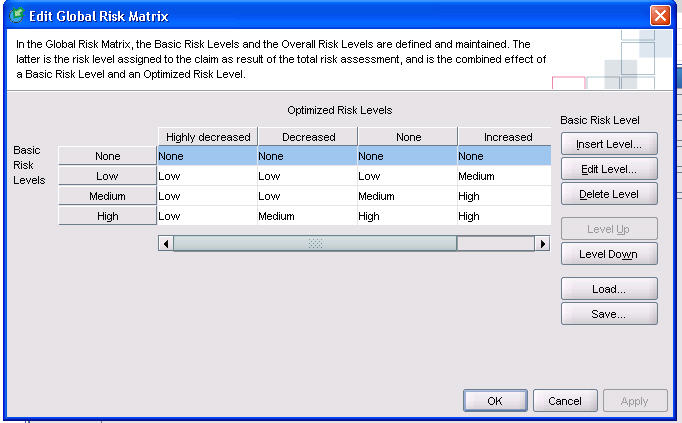Click the application icon in the title bar

pyautogui.click(x=17, y=16)
